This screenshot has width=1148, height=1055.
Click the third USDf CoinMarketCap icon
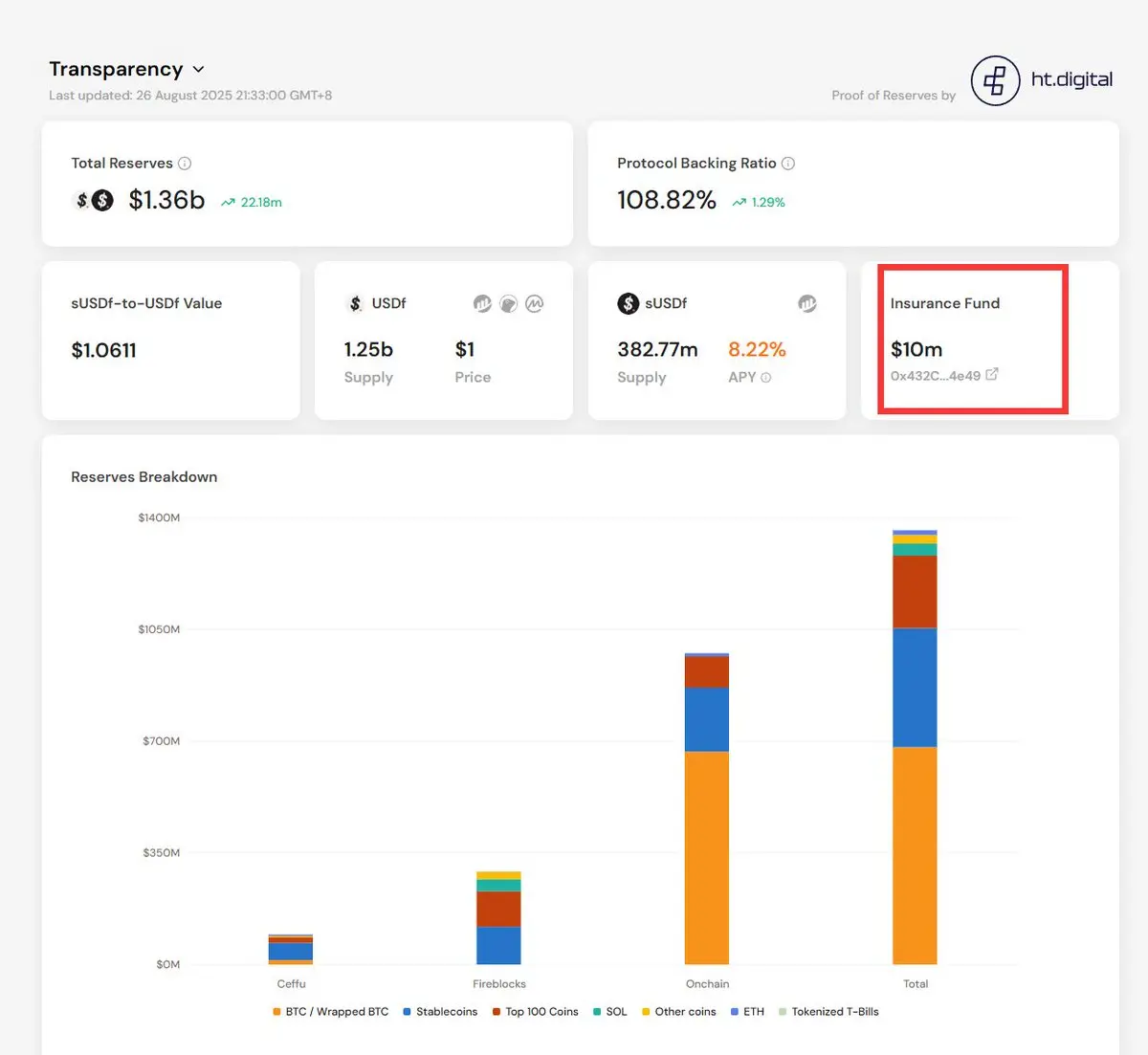pyautogui.click(x=534, y=304)
